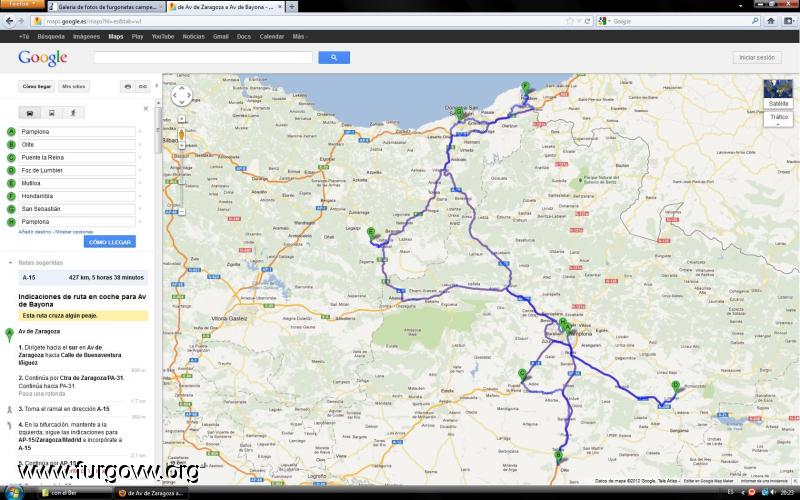
Task: Open Búsqueda in Google top bar
Action: [51, 37]
